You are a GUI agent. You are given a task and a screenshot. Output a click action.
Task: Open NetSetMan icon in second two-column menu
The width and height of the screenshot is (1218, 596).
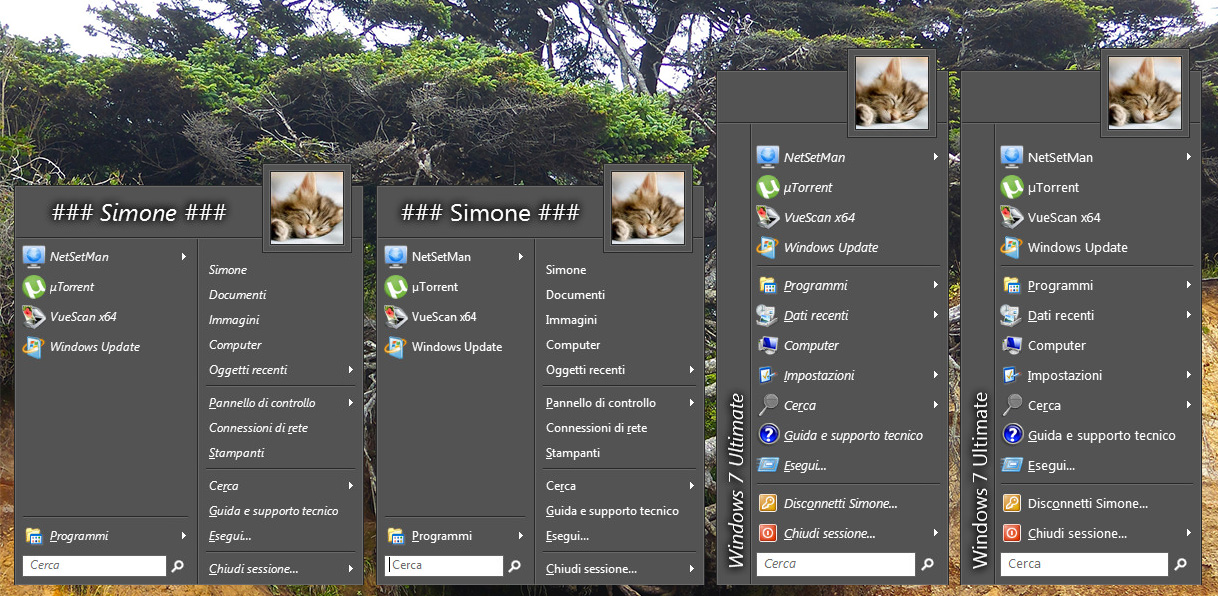pos(396,257)
